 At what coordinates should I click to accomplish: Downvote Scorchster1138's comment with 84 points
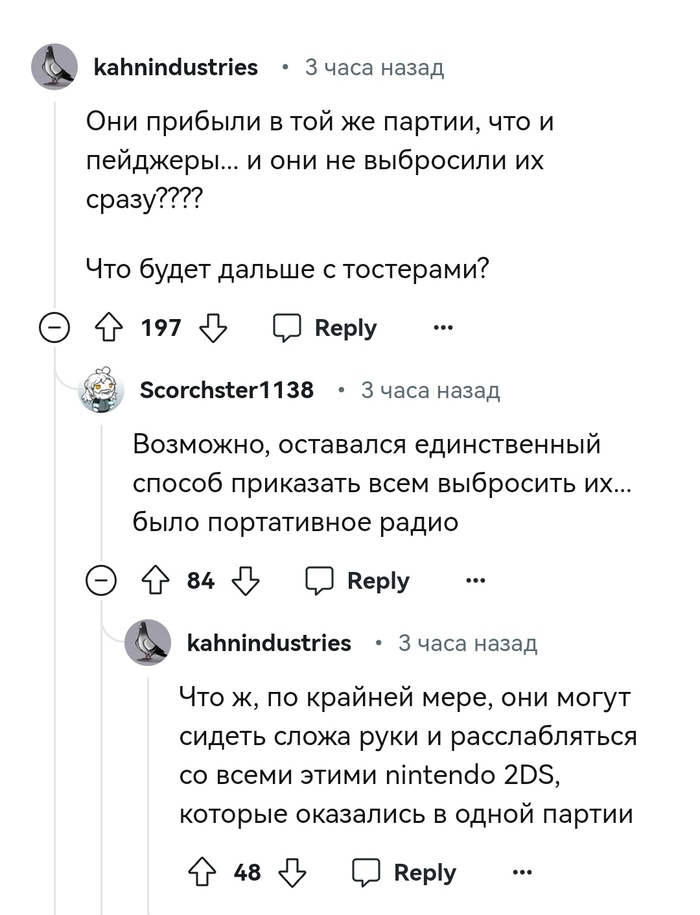click(x=246, y=581)
